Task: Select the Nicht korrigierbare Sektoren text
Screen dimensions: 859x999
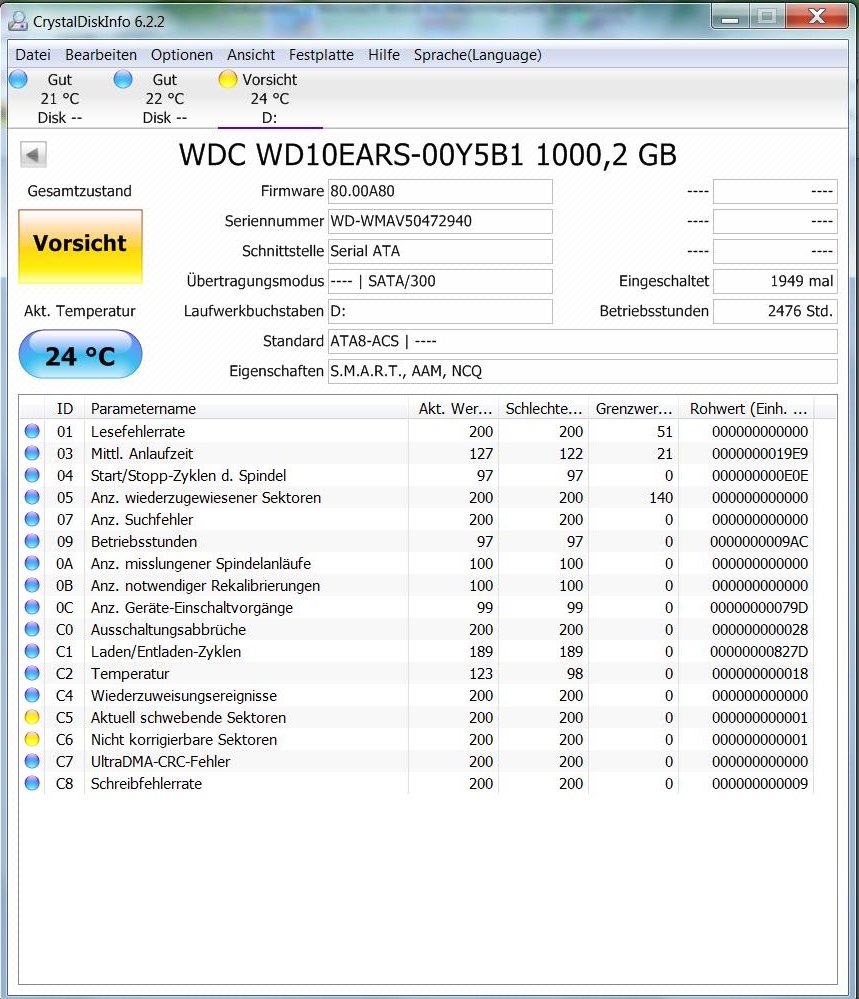Action: (x=184, y=740)
